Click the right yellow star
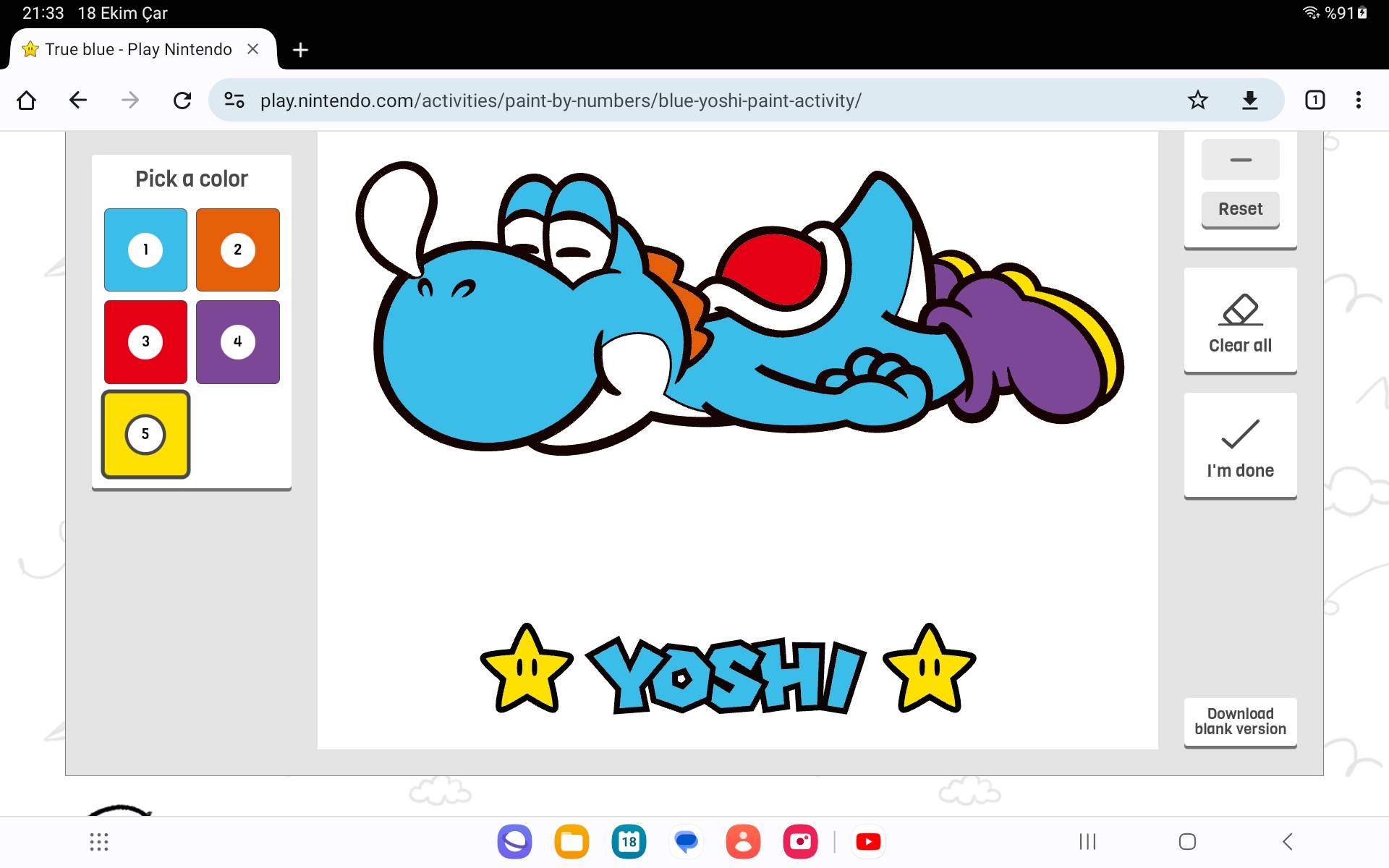The width and height of the screenshot is (1389, 868). [x=930, y=668]
